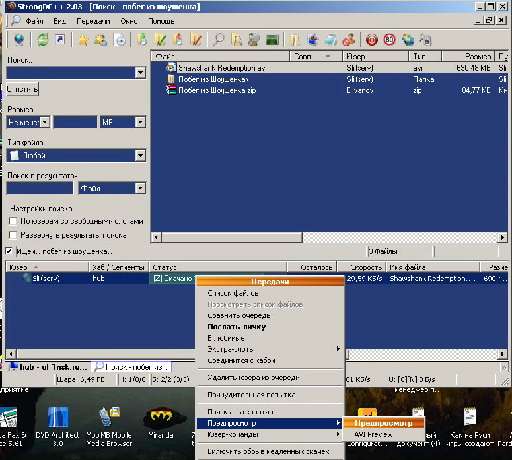Expand the context menu entry above 'Соединиться с хабом'
Screen dimensions: 512x460
point(269,349)
